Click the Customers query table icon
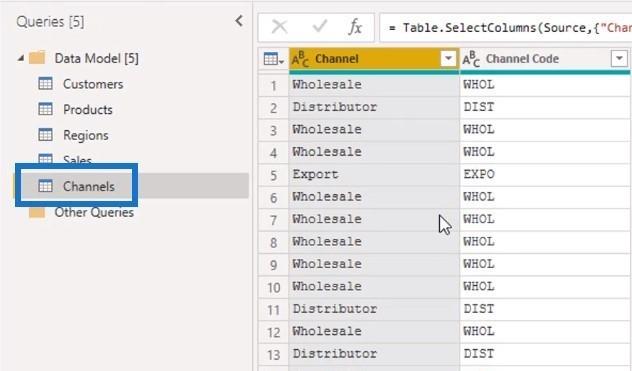This screenshot has width=632, height=371. pos(45,83)
